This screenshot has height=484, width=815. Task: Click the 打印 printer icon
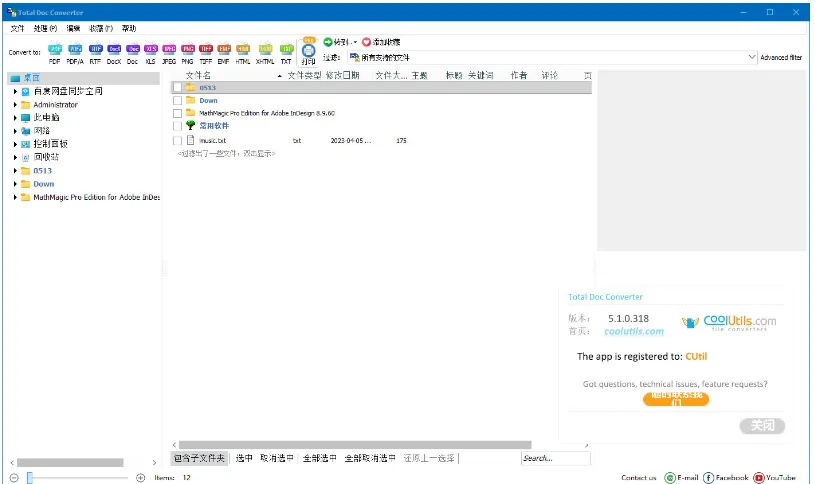[308, 50]
